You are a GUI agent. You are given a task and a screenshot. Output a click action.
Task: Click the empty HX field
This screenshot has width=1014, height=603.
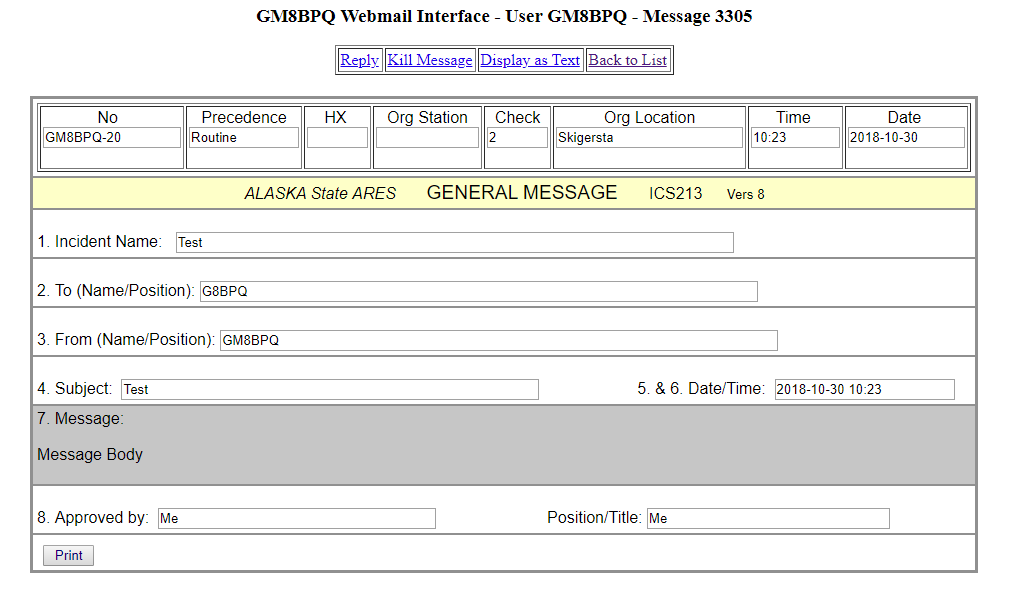pyautogui.click(x=337, y=136)
